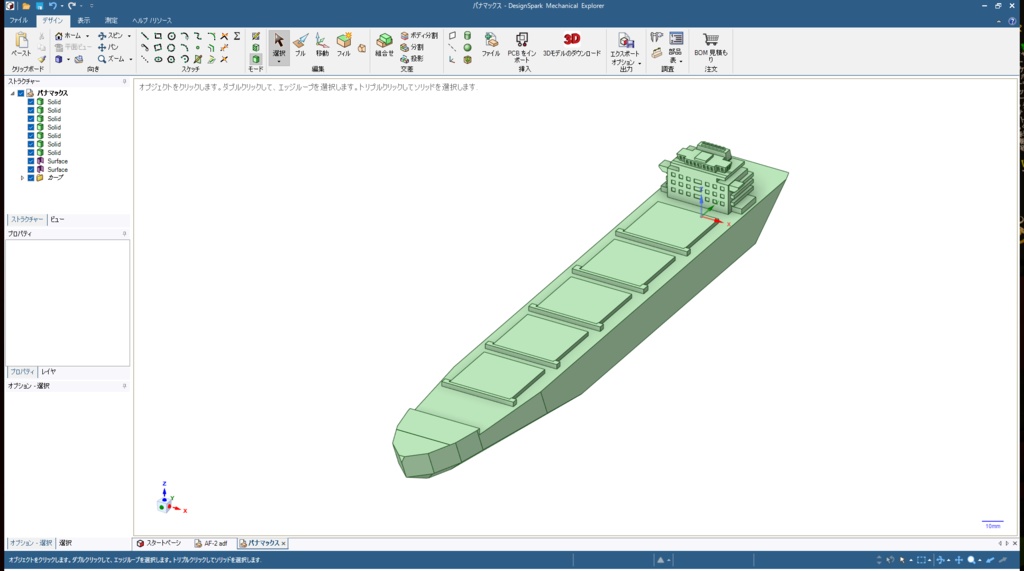Viewport: 1024px width, 571px height.
Task: Collapse the パナマックス tree node
Action: [x=12, y=93]
